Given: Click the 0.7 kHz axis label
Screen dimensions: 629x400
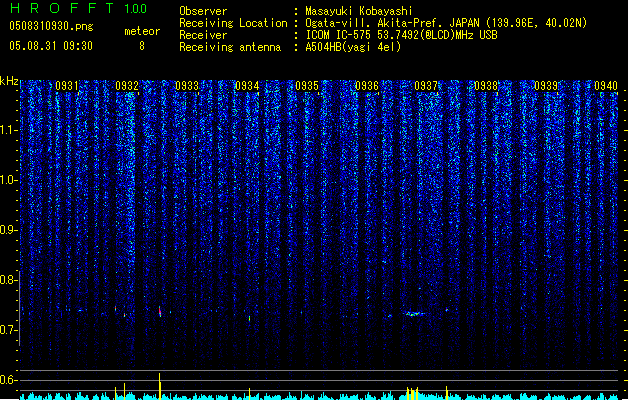Looking at the screenshot, I should 8,330.
